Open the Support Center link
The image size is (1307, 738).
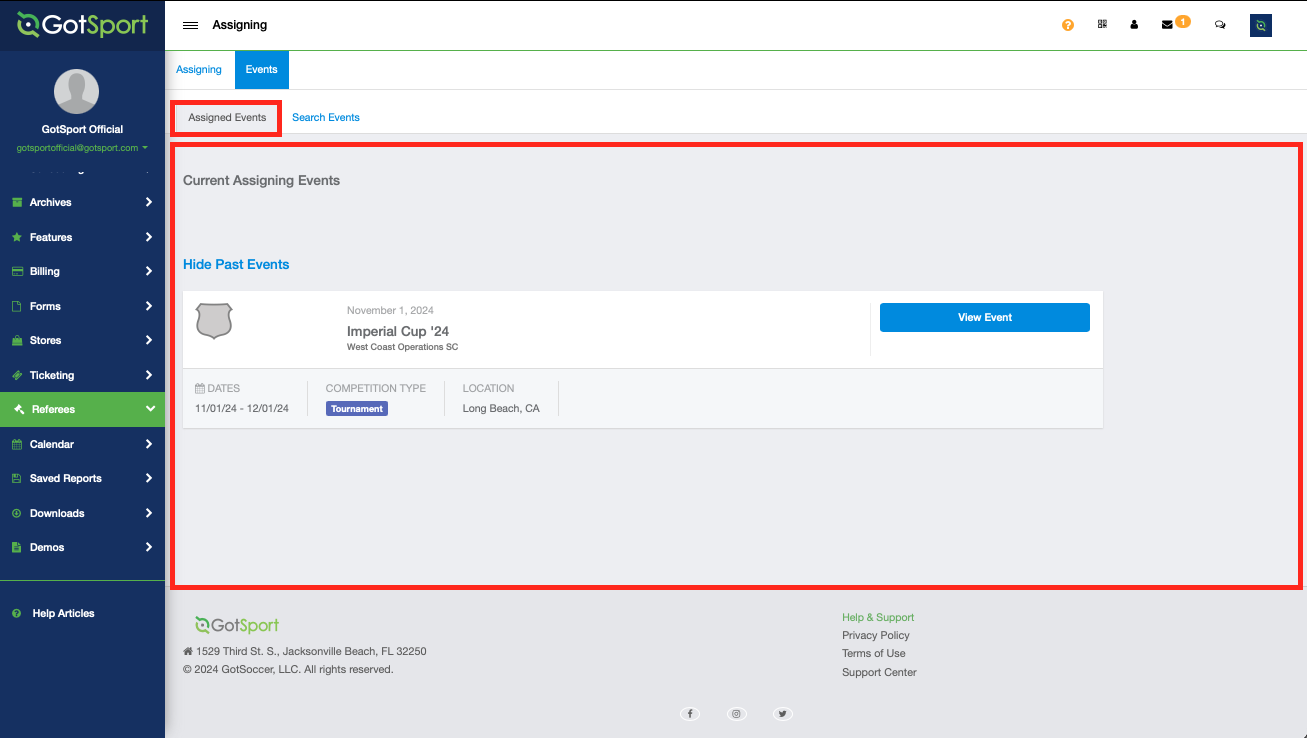point(879,672)
